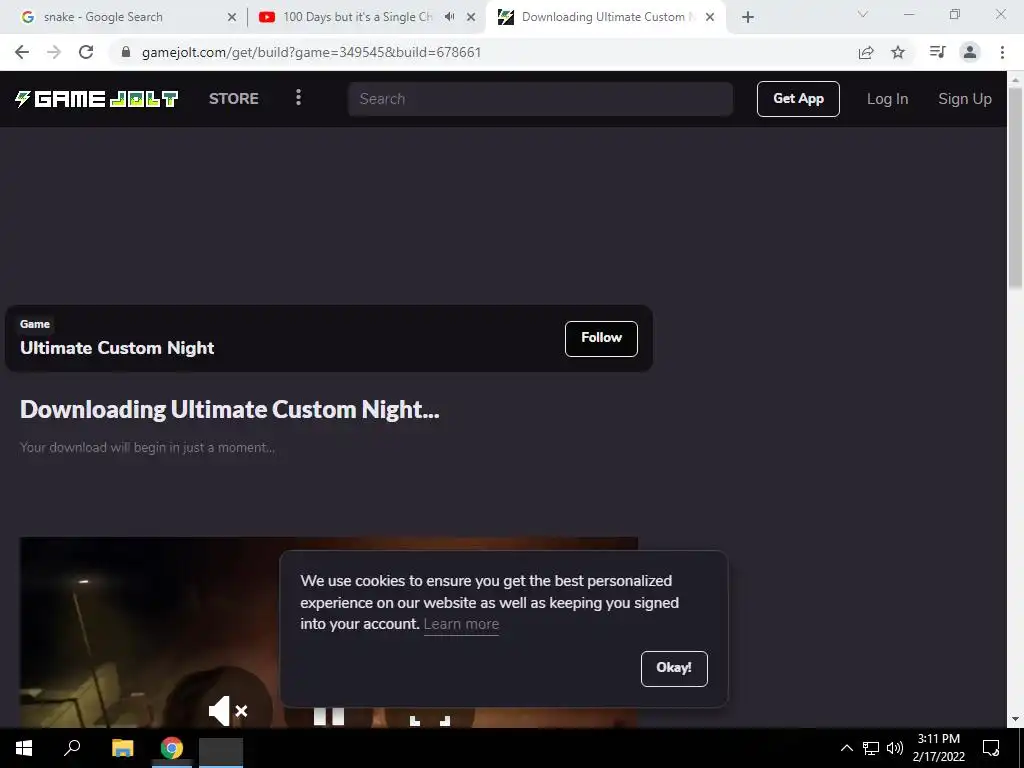1024x768 pixels.
Task: Open the Windows notification center
Action: pyautogui.click(x=991, y=748)
